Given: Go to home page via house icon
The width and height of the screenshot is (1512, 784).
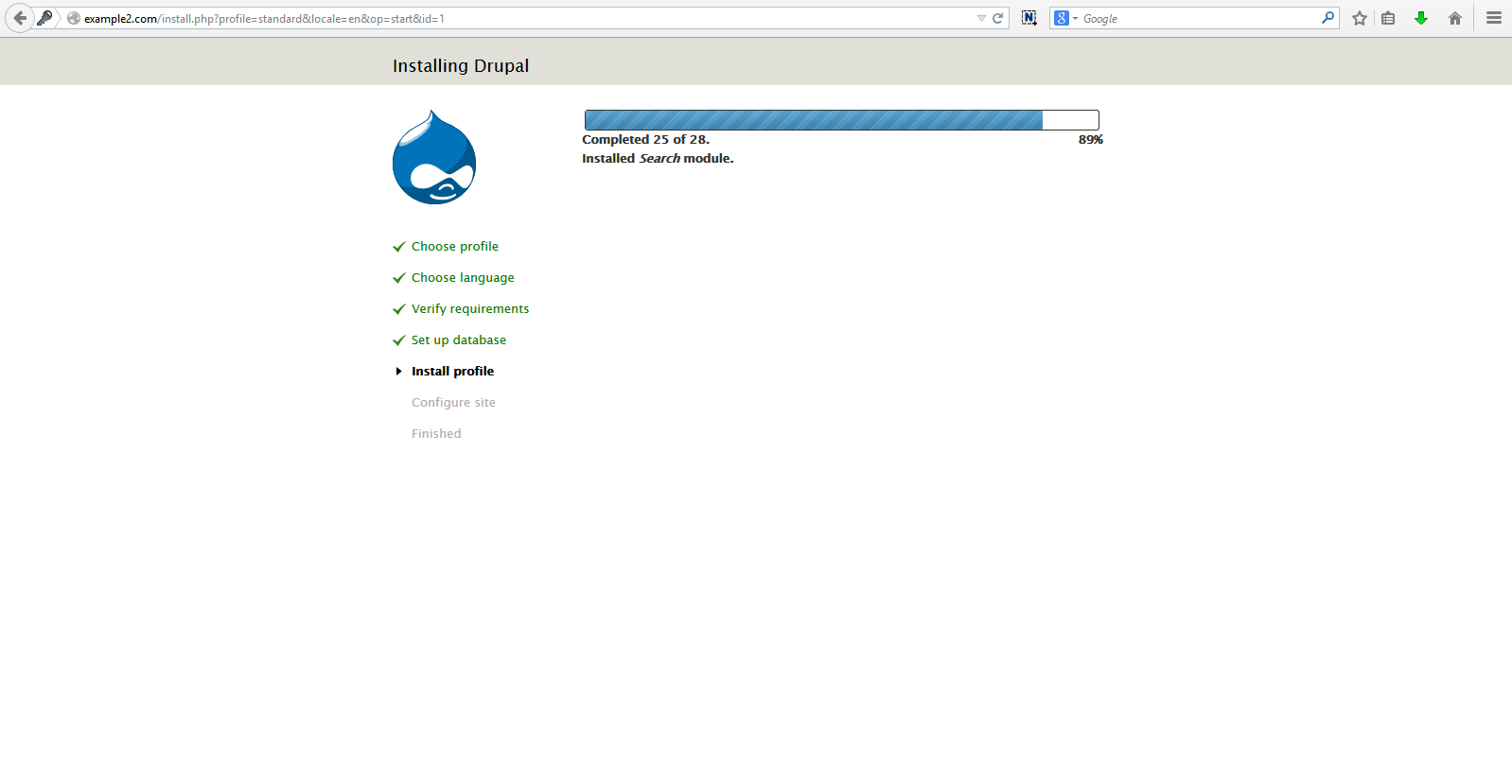Looking at the screenshot, I should (1455, 18).
